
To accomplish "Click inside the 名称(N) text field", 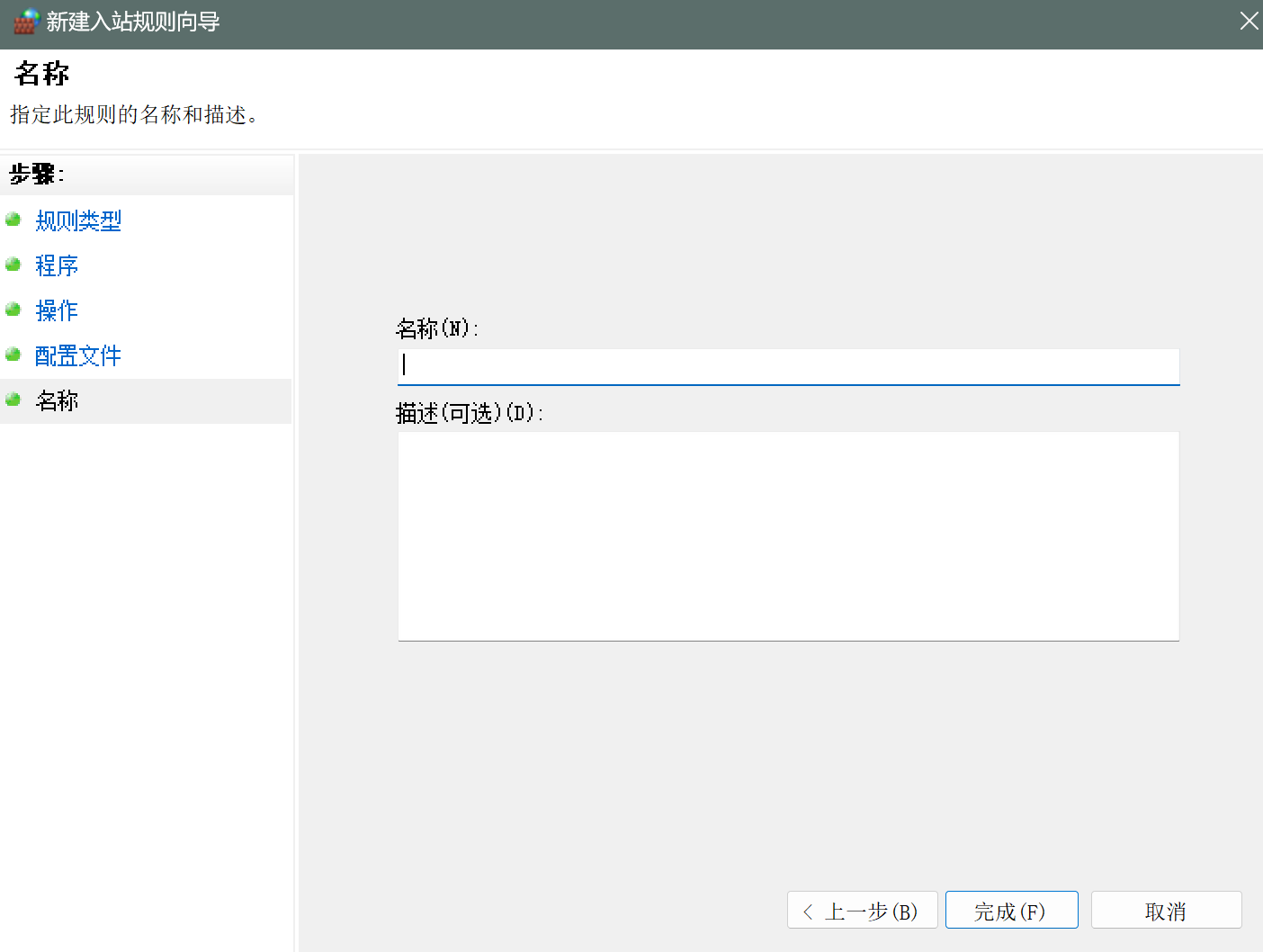I will click(788, 366).
